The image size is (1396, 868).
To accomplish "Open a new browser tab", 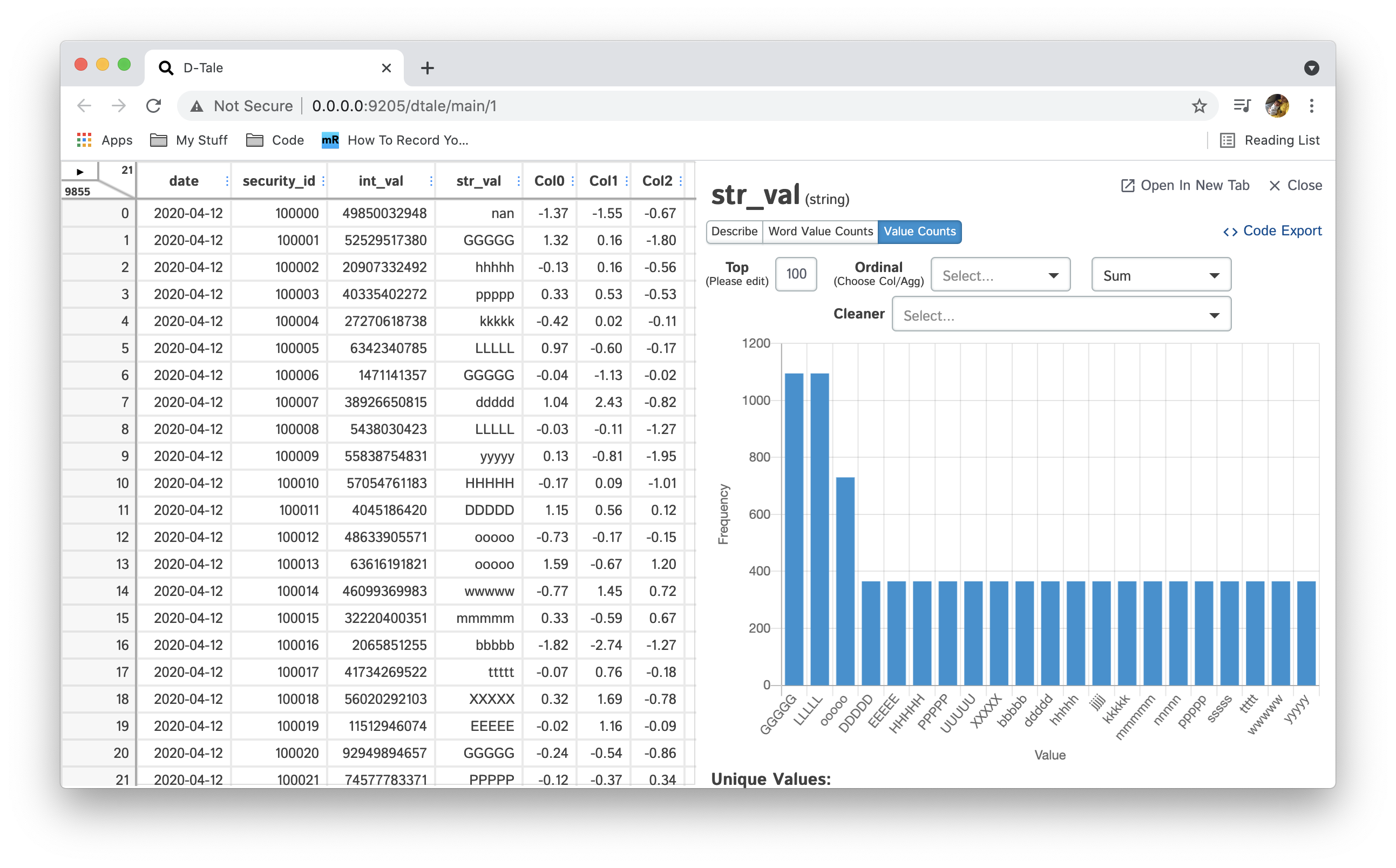I will (x=427, y=69).
